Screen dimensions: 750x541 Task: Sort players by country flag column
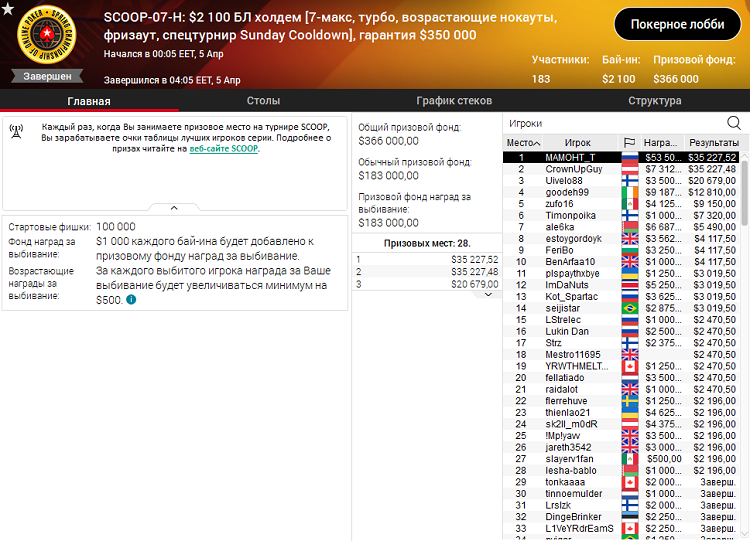click(629, 143)
